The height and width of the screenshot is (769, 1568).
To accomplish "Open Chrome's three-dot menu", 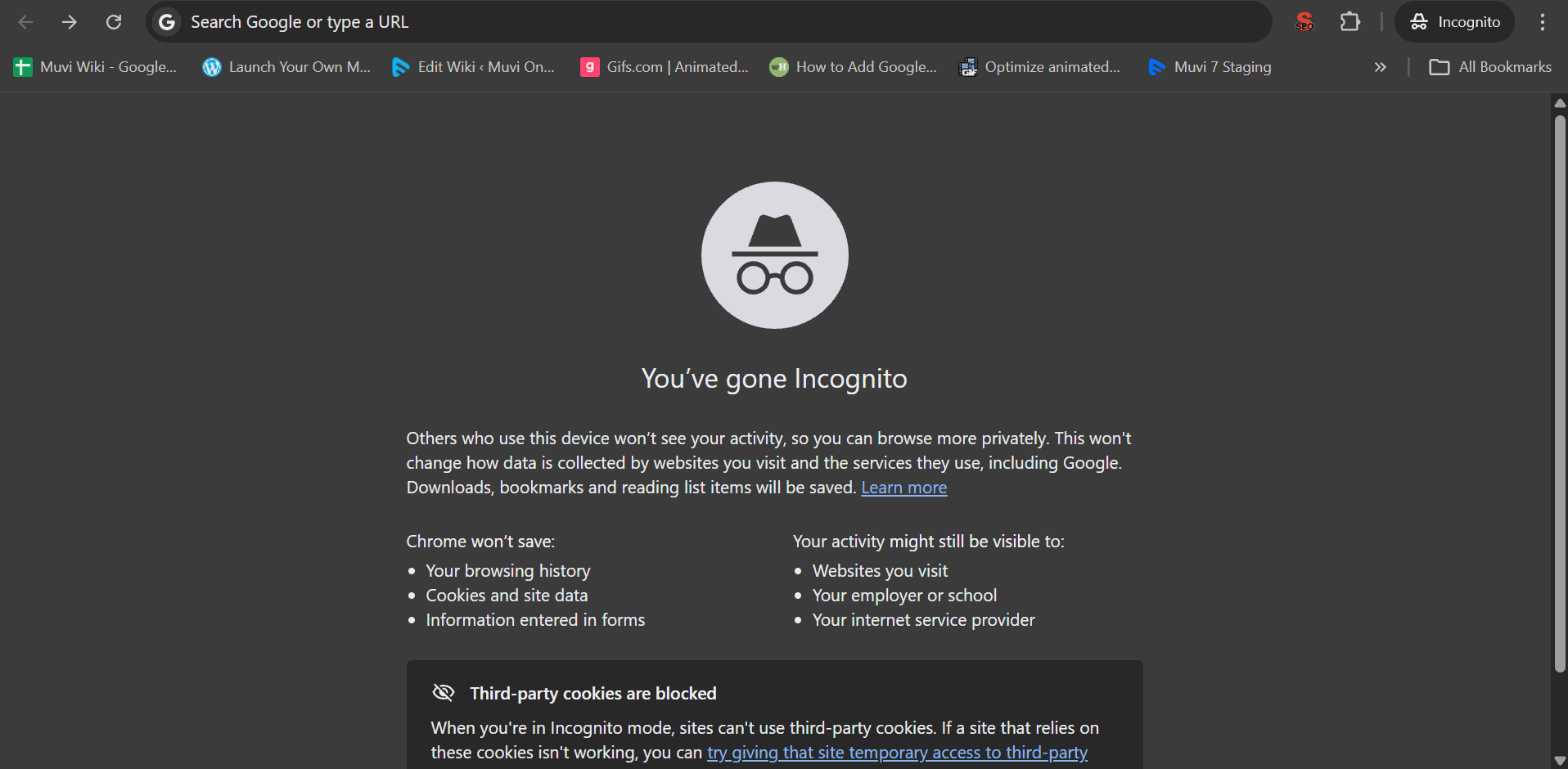I will pyautogui.click(x=1542, y=22).
